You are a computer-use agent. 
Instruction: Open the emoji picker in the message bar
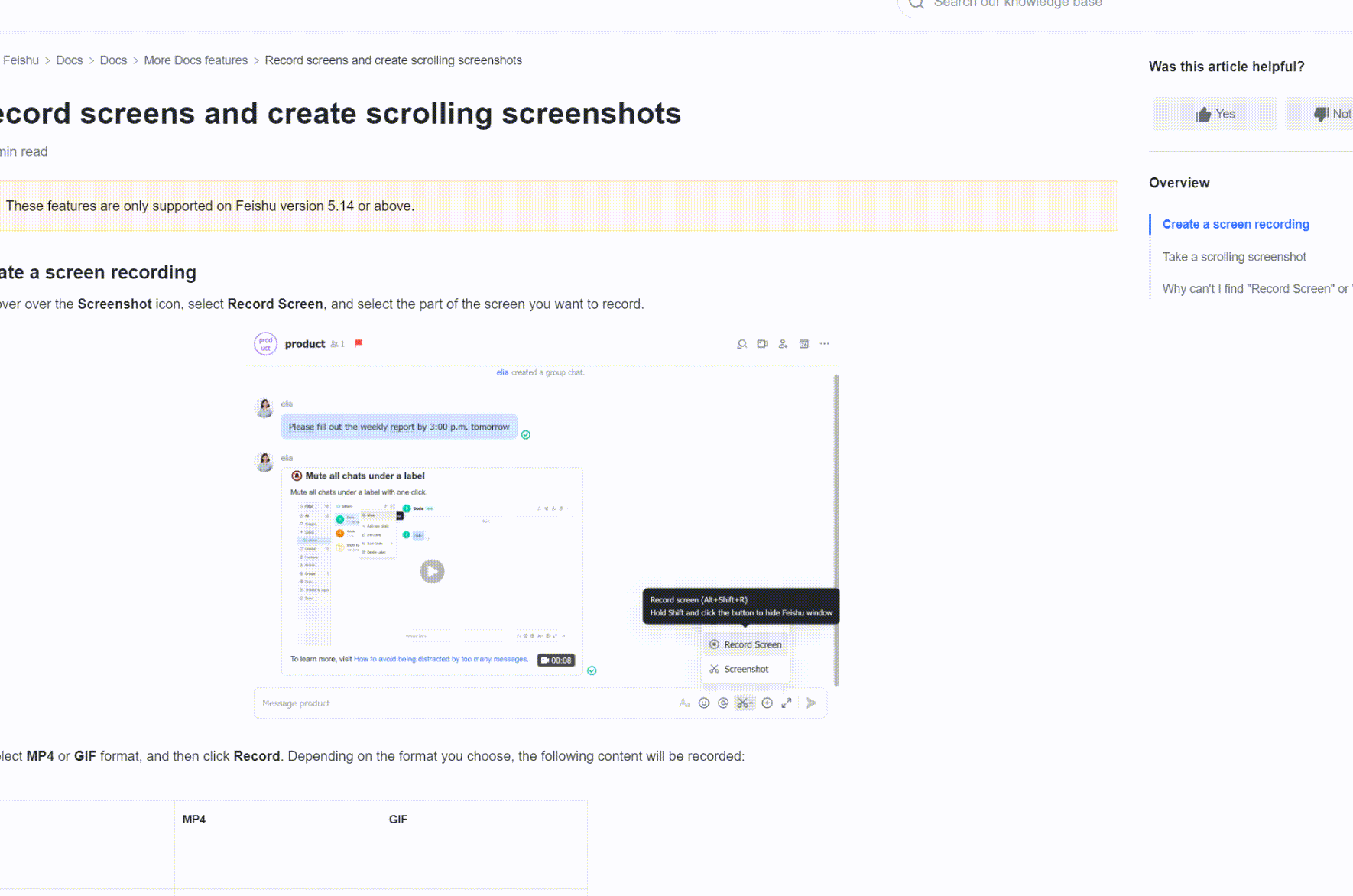coord(703,703)
